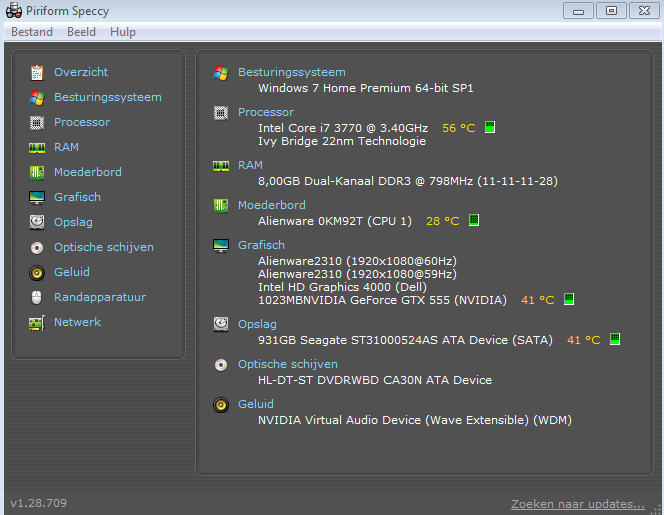Image resolution: width=664 pixels, height=515 pixels.
Task: Click the 28 °C motherboard temperature value
Action: (443, 221)
